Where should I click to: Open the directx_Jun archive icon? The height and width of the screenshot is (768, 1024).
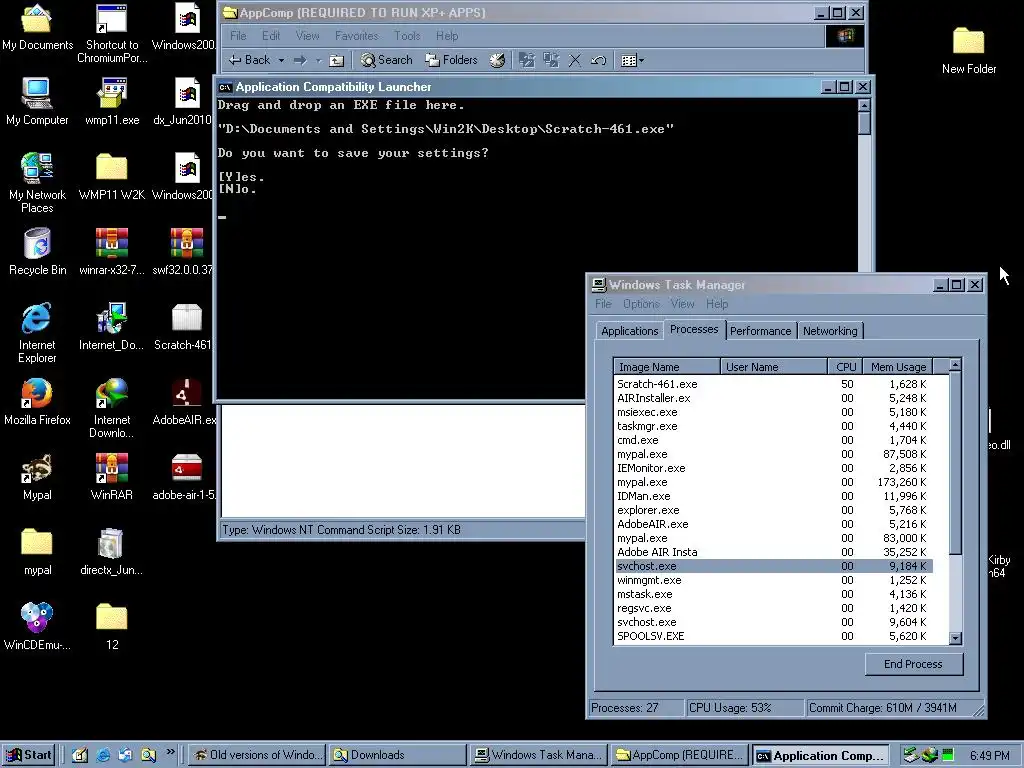[112, 552]
